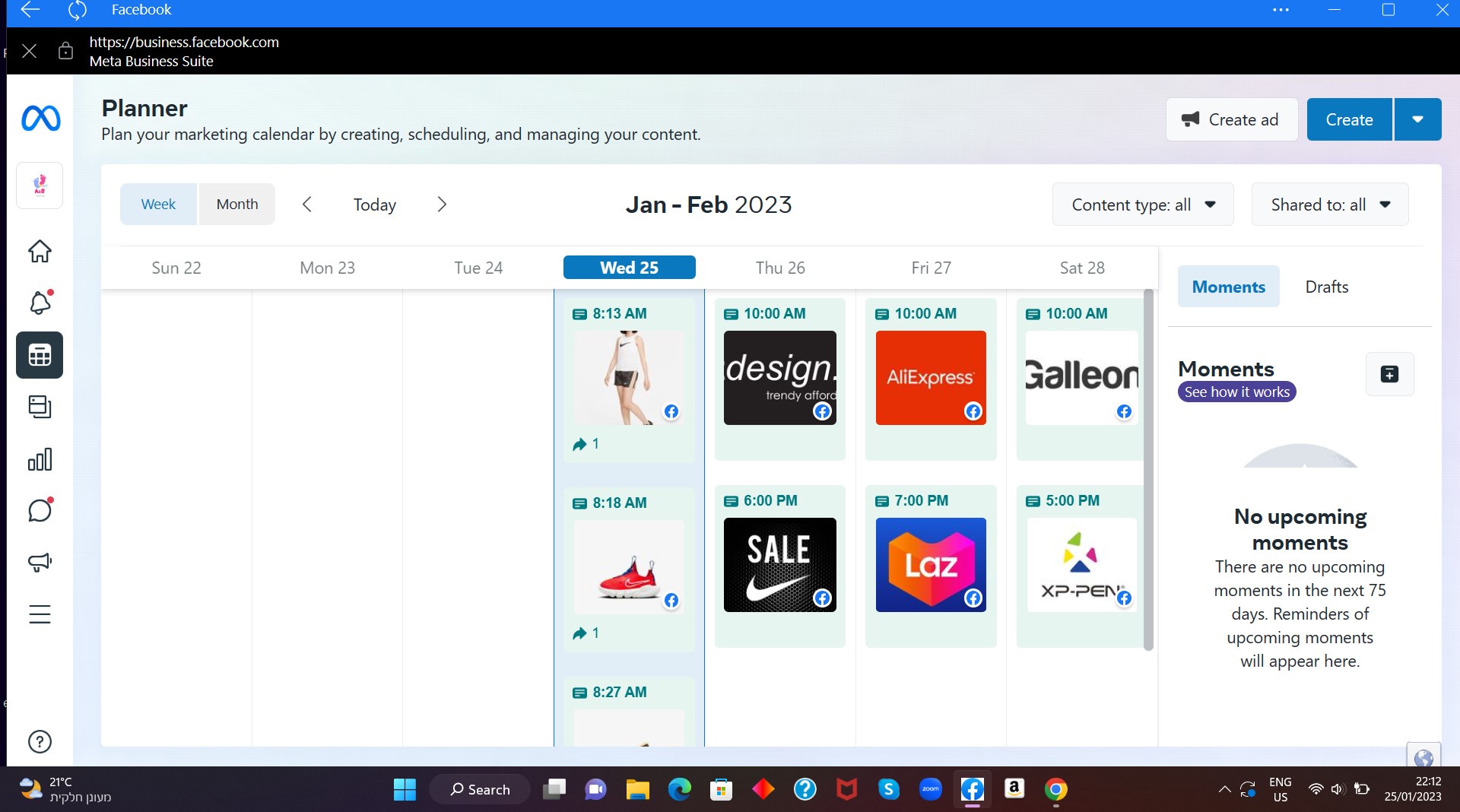The height and width of the screenshot is (812, 1460).
Task: Launch Microsoft Edge from taskbar
Action: tap(679, 790)
